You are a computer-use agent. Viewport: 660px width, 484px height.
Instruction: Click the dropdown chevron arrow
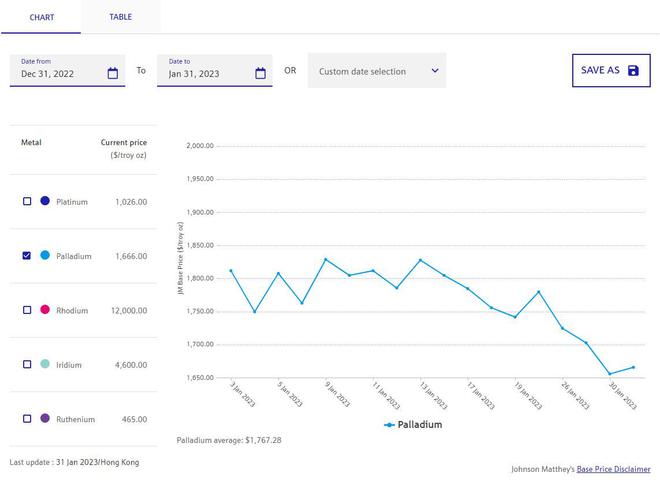point(434,71)
